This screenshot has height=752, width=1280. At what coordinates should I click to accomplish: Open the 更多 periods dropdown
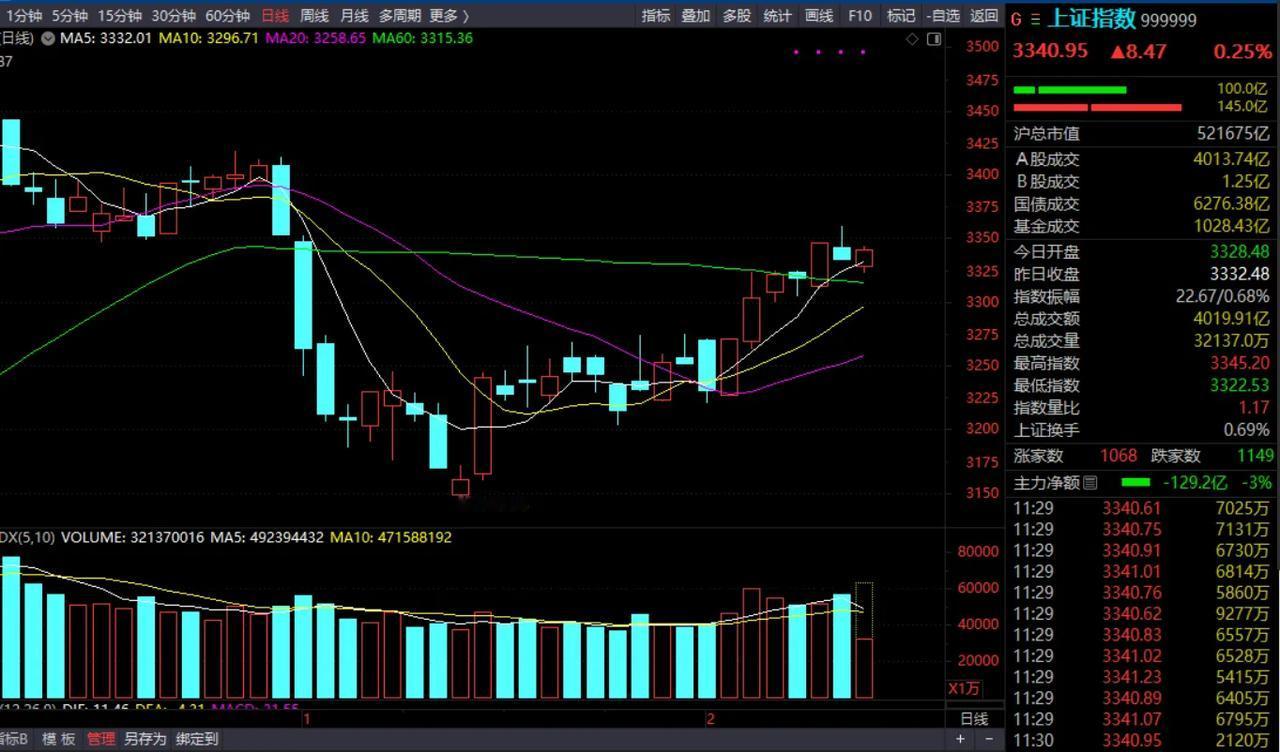449,16
